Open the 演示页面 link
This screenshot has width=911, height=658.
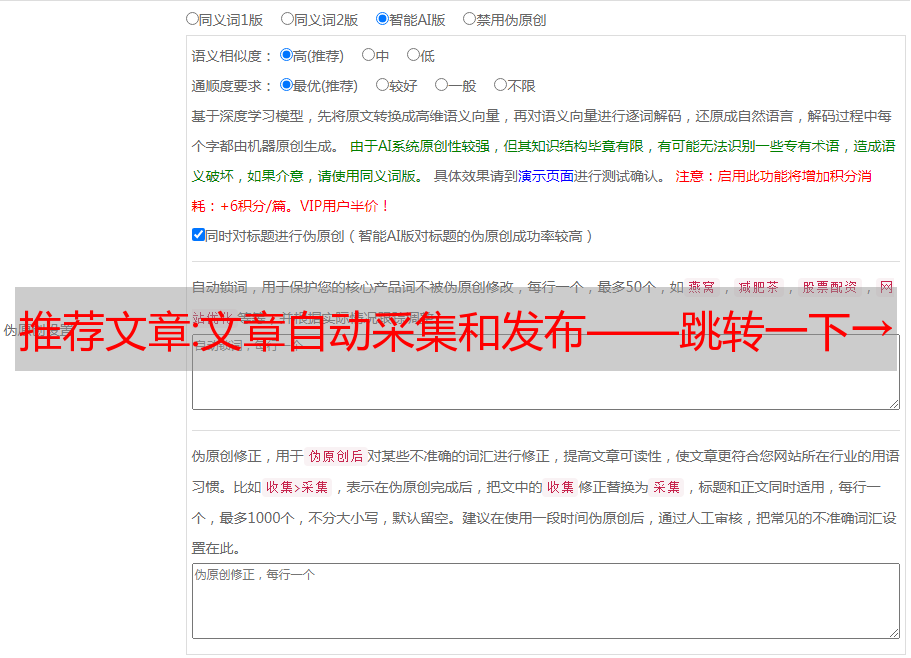click(x=545, y=176)
